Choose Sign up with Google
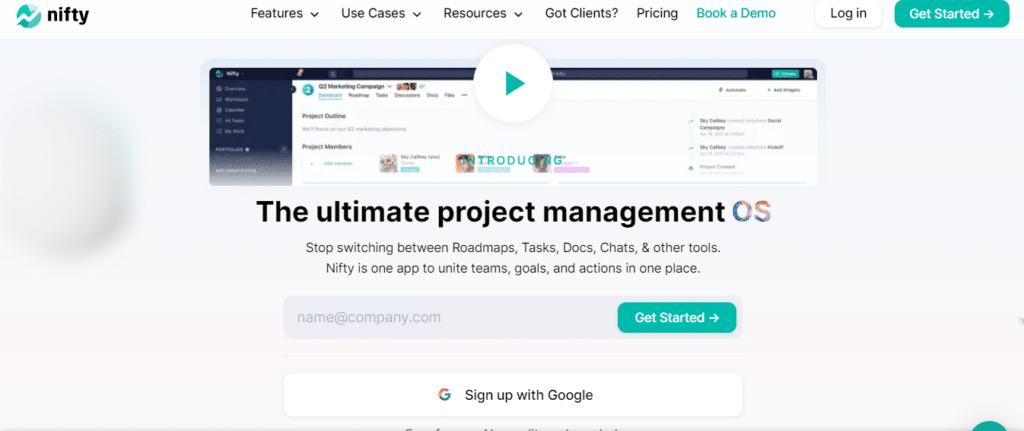 click(513, 395)
